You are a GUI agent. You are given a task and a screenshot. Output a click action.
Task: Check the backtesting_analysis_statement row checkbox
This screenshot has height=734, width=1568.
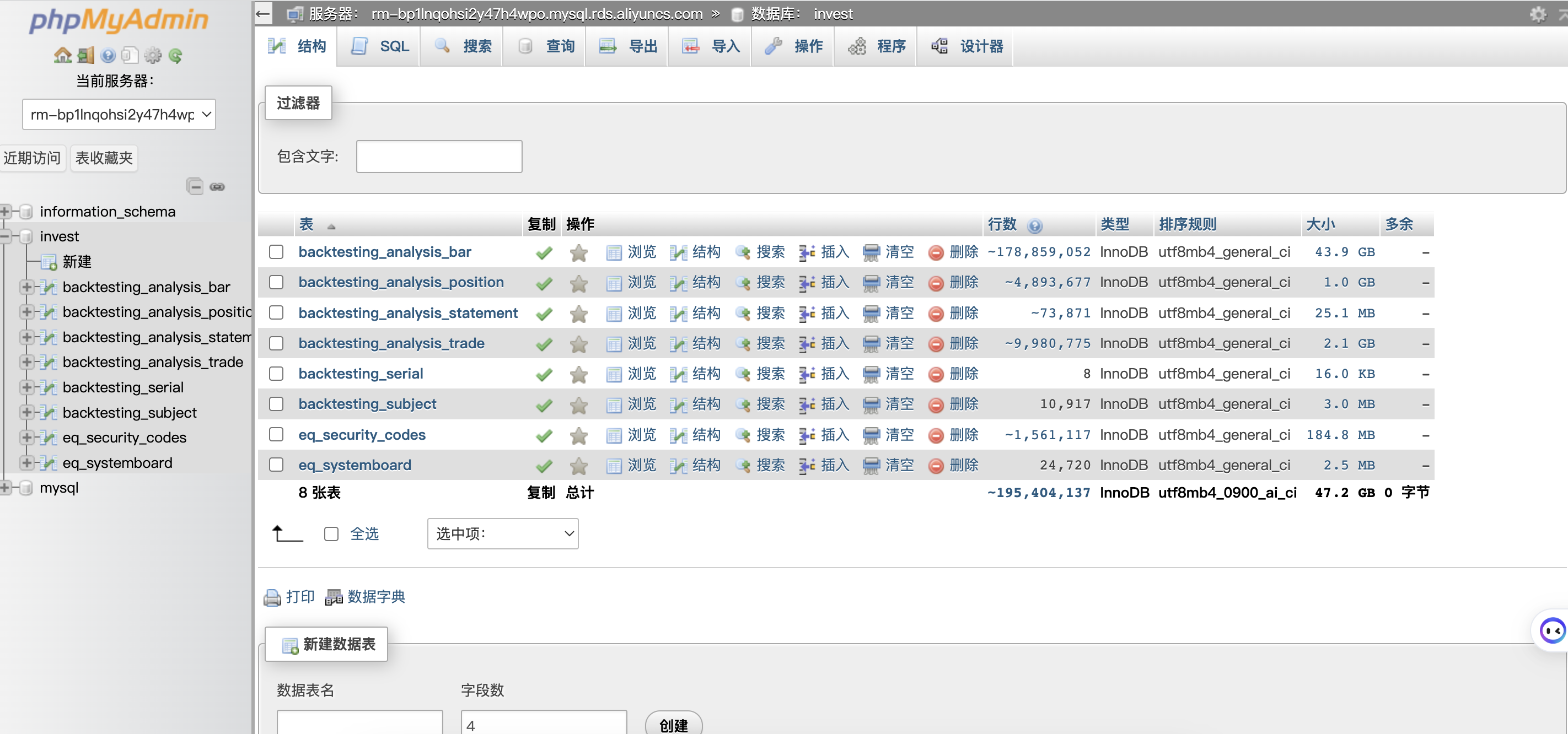[x=276, y=312]
